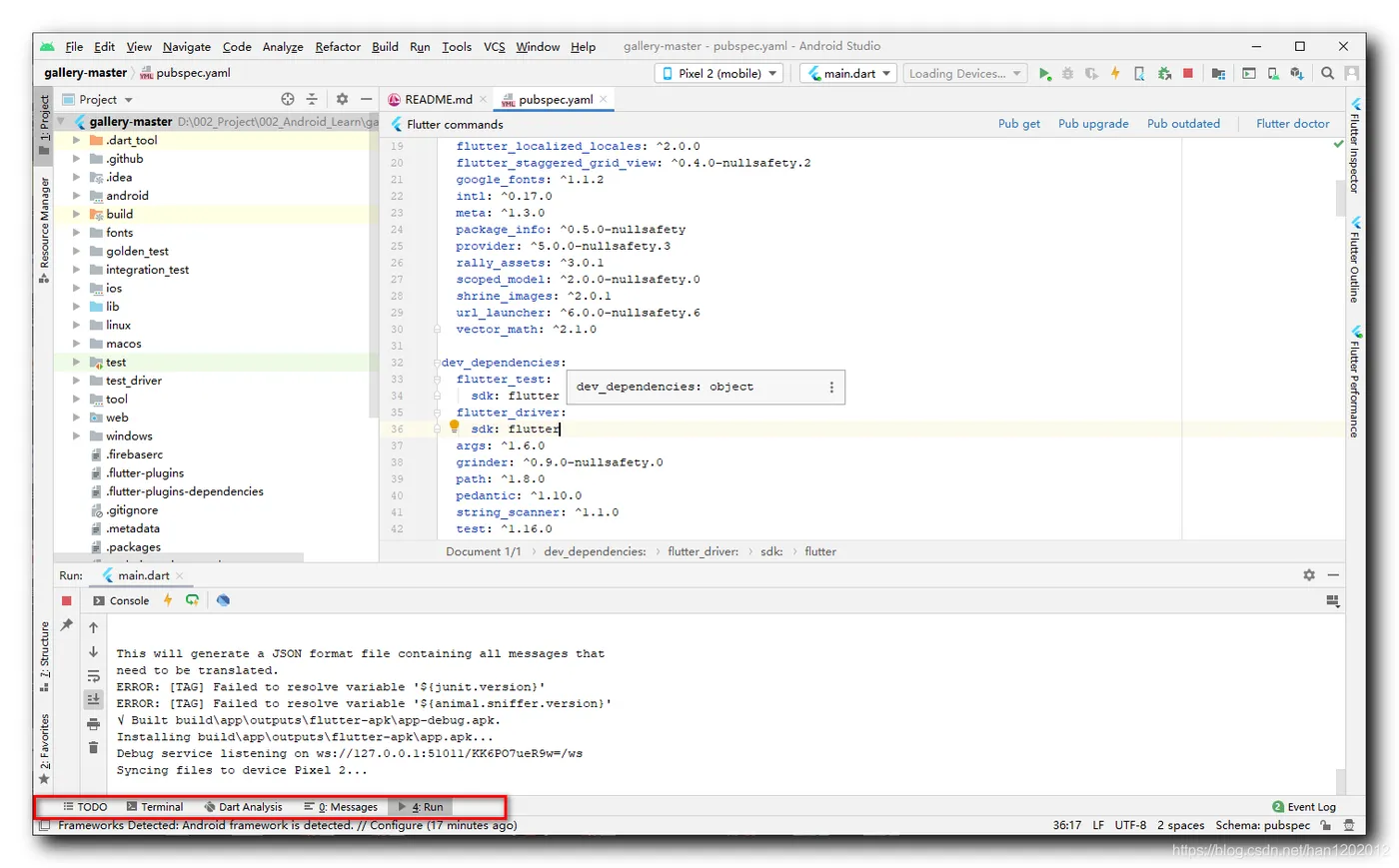The image size is (1399, 868).
Task: Open the Project view selector dropdown
Action: [98, 99]
